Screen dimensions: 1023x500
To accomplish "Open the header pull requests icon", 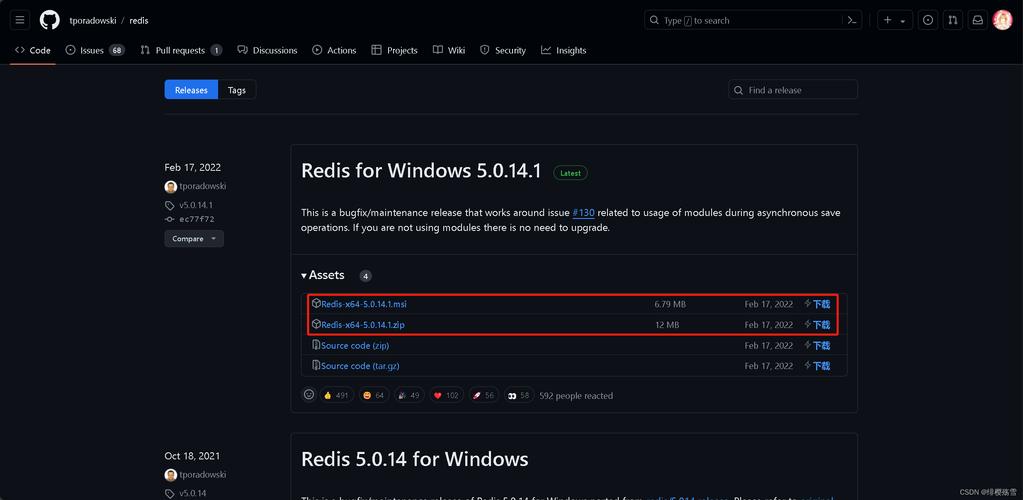I will [x=953, y=20].
